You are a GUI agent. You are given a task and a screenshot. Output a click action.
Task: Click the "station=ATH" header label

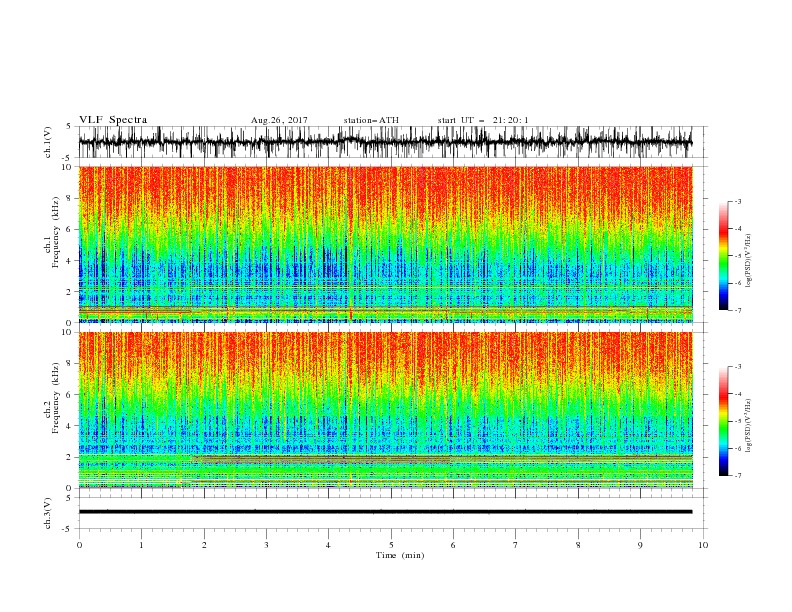pyautogui.click(x=371, y=120)
